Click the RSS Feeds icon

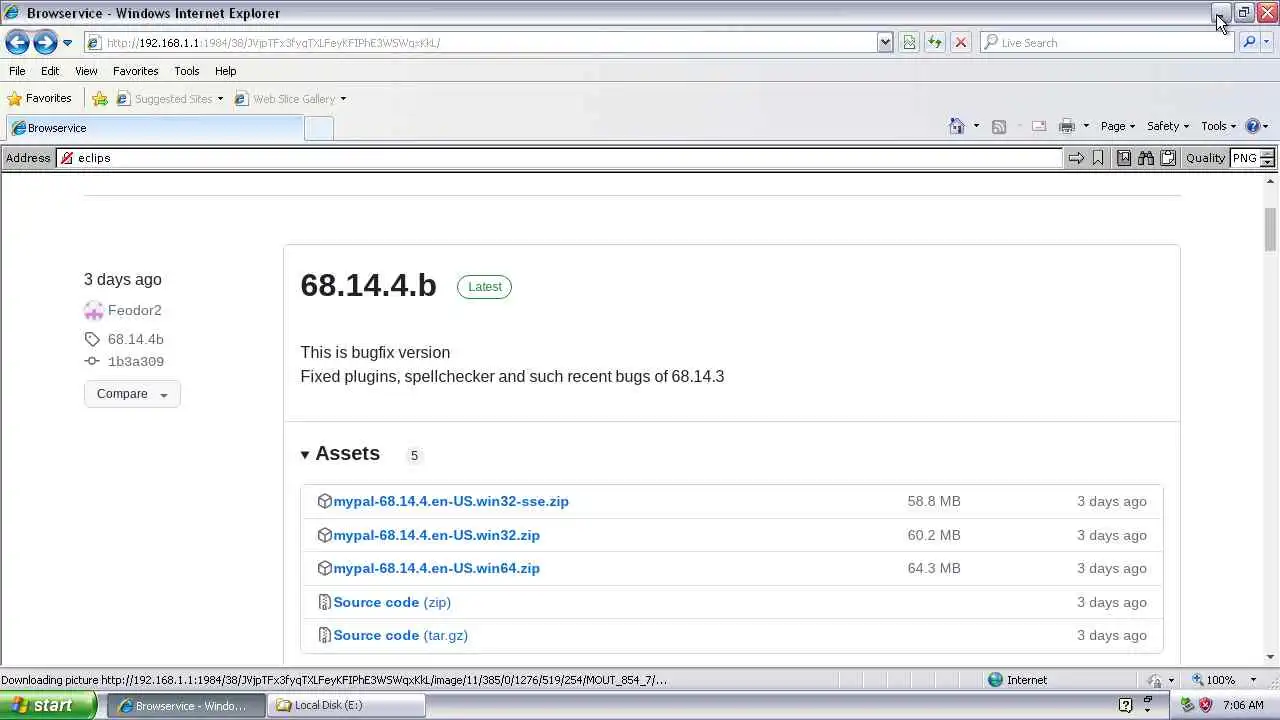coord(998,126)
